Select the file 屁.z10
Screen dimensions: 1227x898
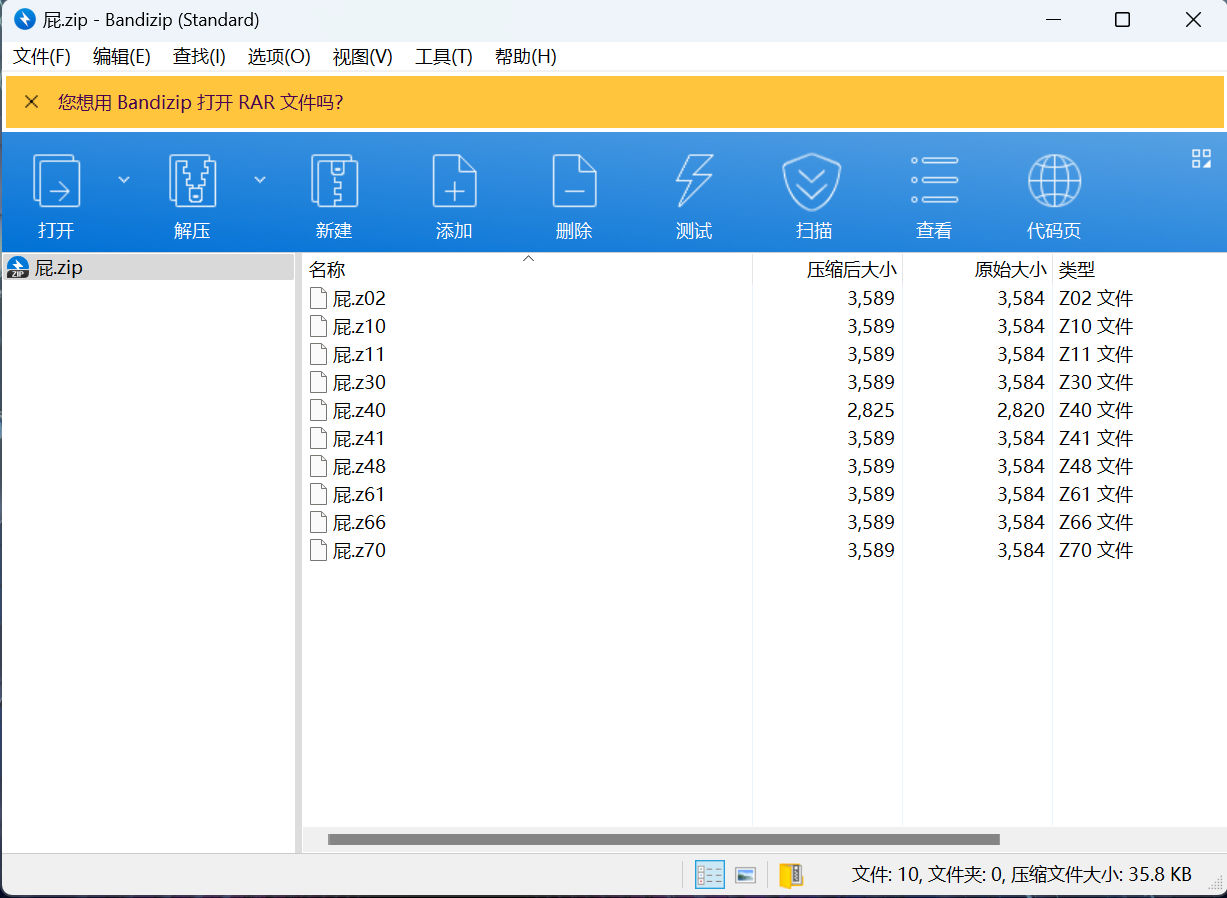(359, 326)
